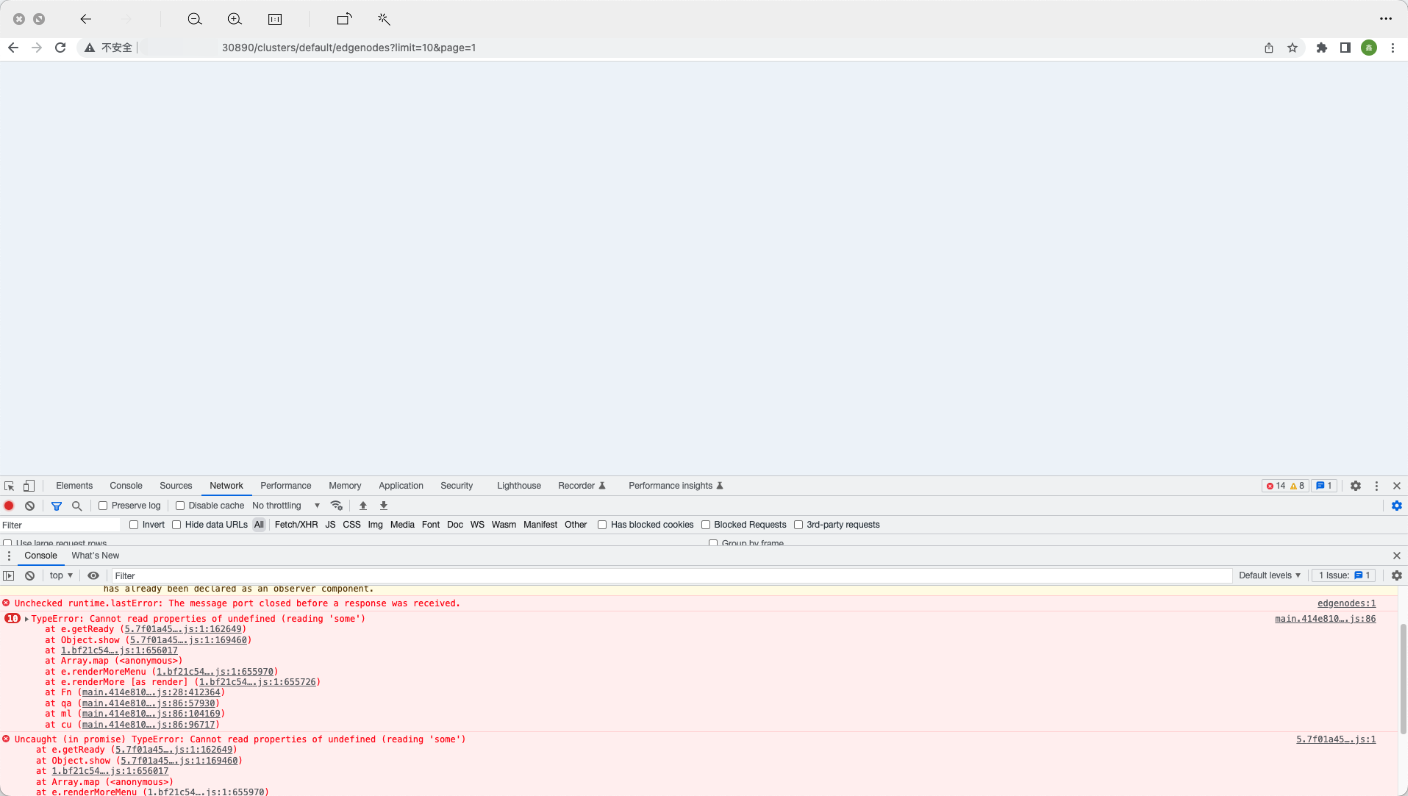Reload the browser page
Viewport: 1408px width, 796px height.
[60, 47]
